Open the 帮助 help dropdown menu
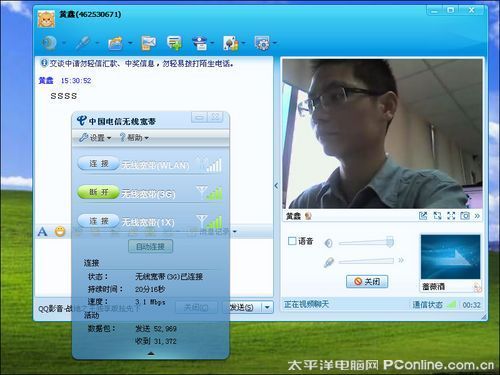The height and width of the screenshot is (375, 500). coord(134,137)
